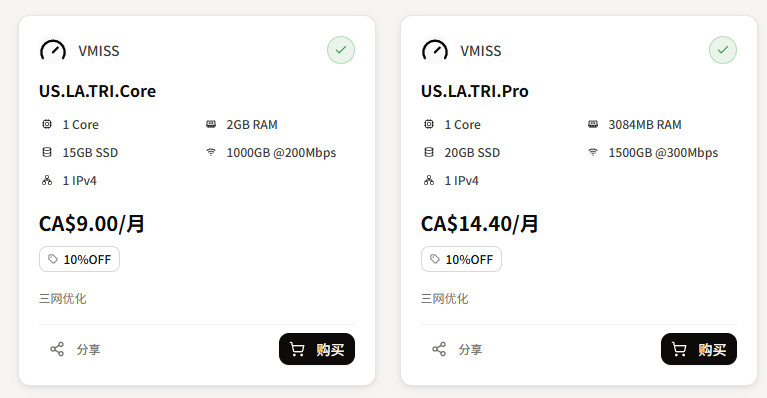Viewport: 767px width, 398px height.
Task: Open the US.LA.TRI.Pro plan title
Action: [x=475, y=91]
